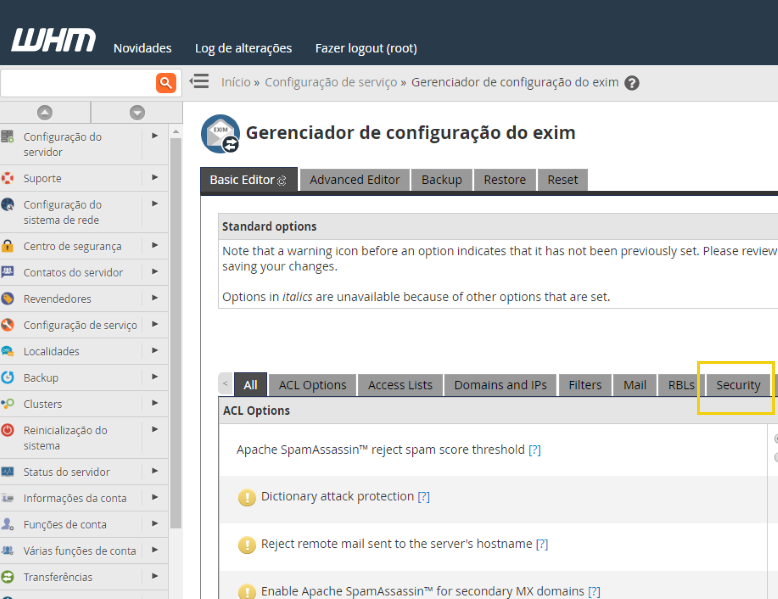
Task: Open the Backup tab in Exim manager
Action: click(442, 180)
